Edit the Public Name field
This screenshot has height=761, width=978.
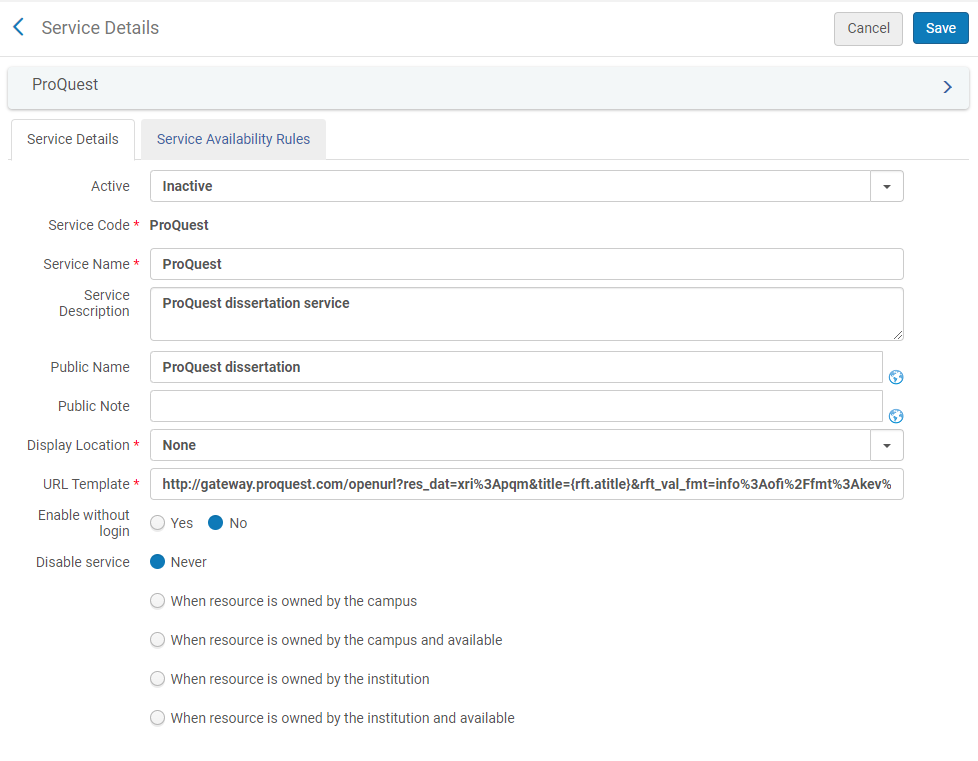click(x=516, y=367)
